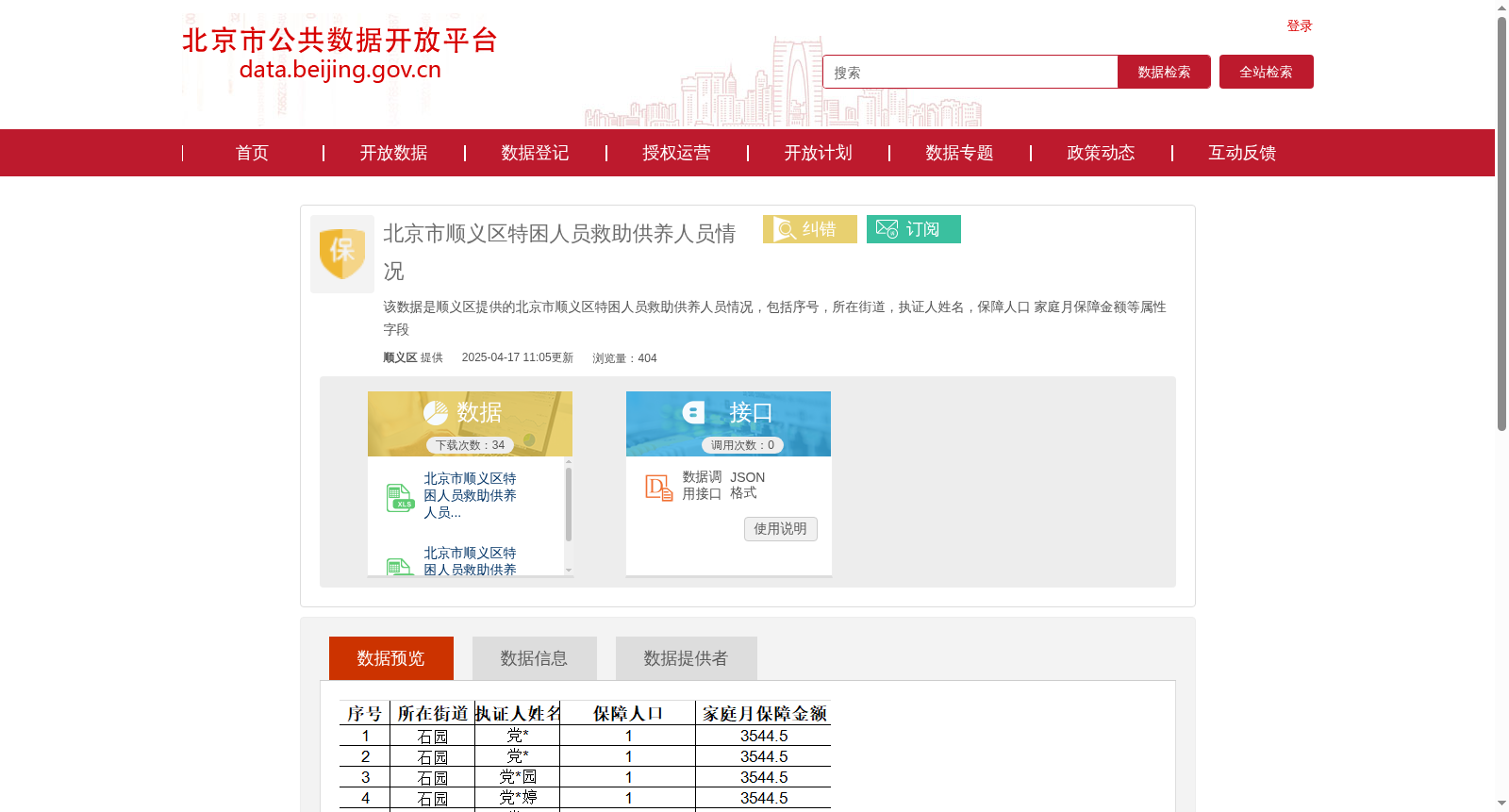This screenshot has width=1509, height=812.
Task: Click the 数据检索 search button
Action: point(1164,72)
